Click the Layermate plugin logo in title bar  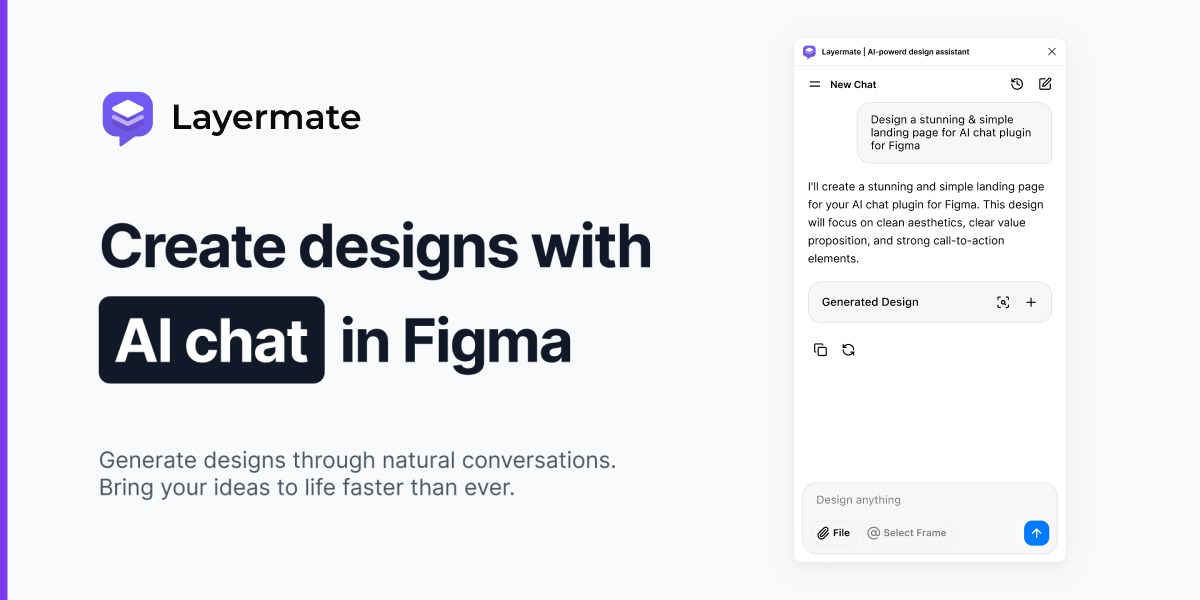[809, 52]
